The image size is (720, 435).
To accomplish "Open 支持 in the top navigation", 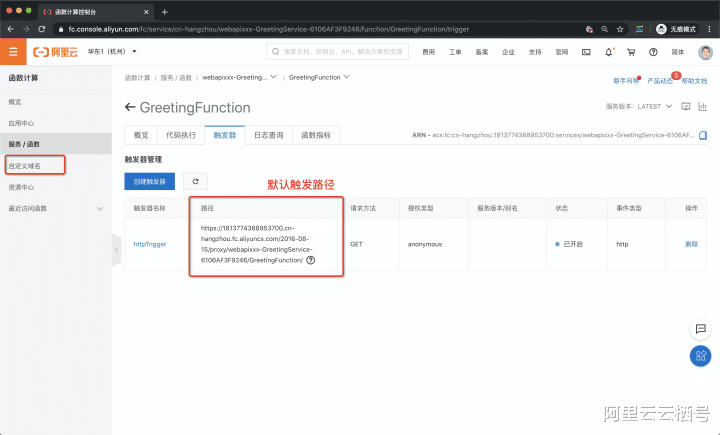I will [535, 52].
